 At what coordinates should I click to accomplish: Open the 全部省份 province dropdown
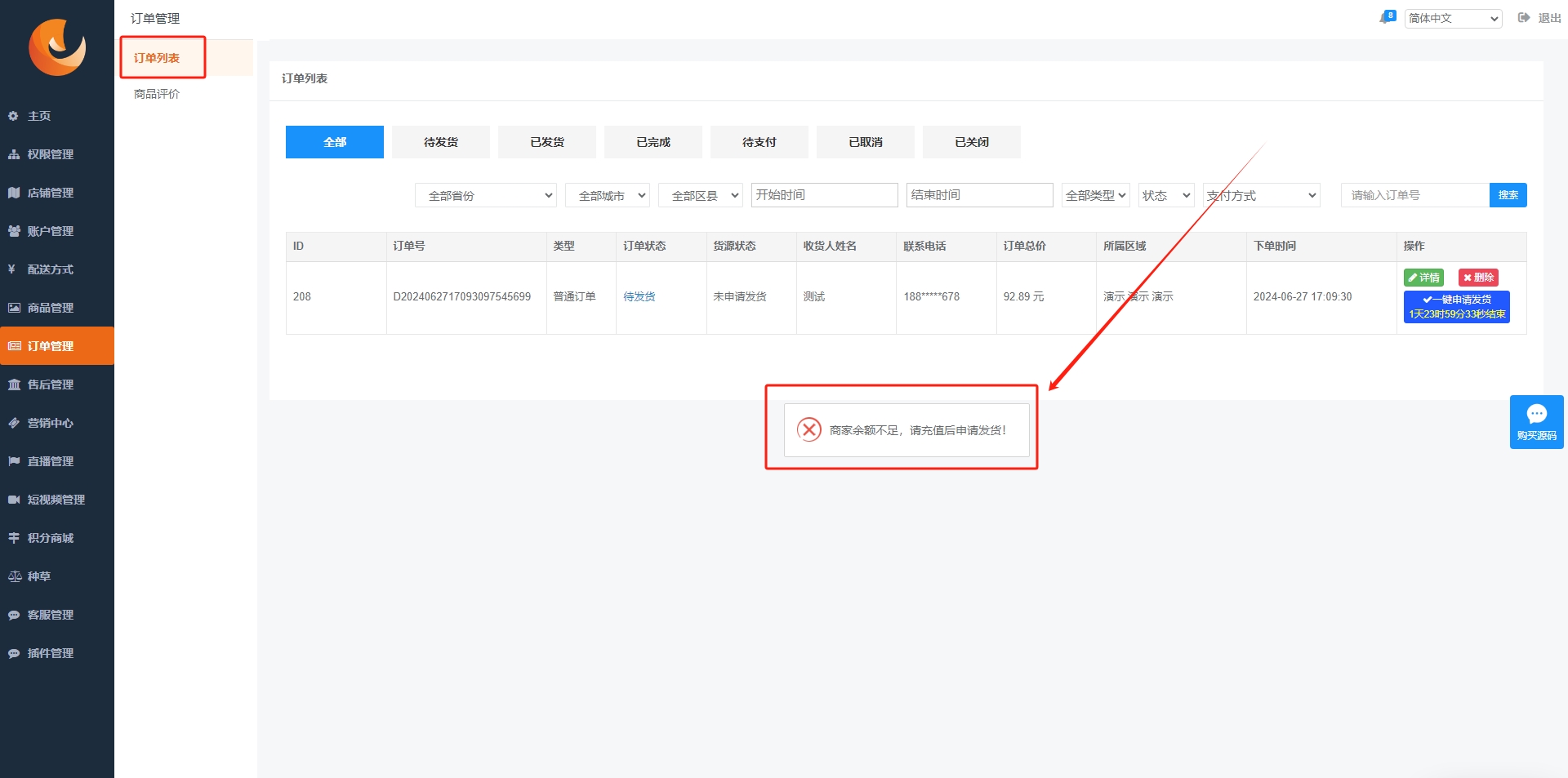click(486, 195)
